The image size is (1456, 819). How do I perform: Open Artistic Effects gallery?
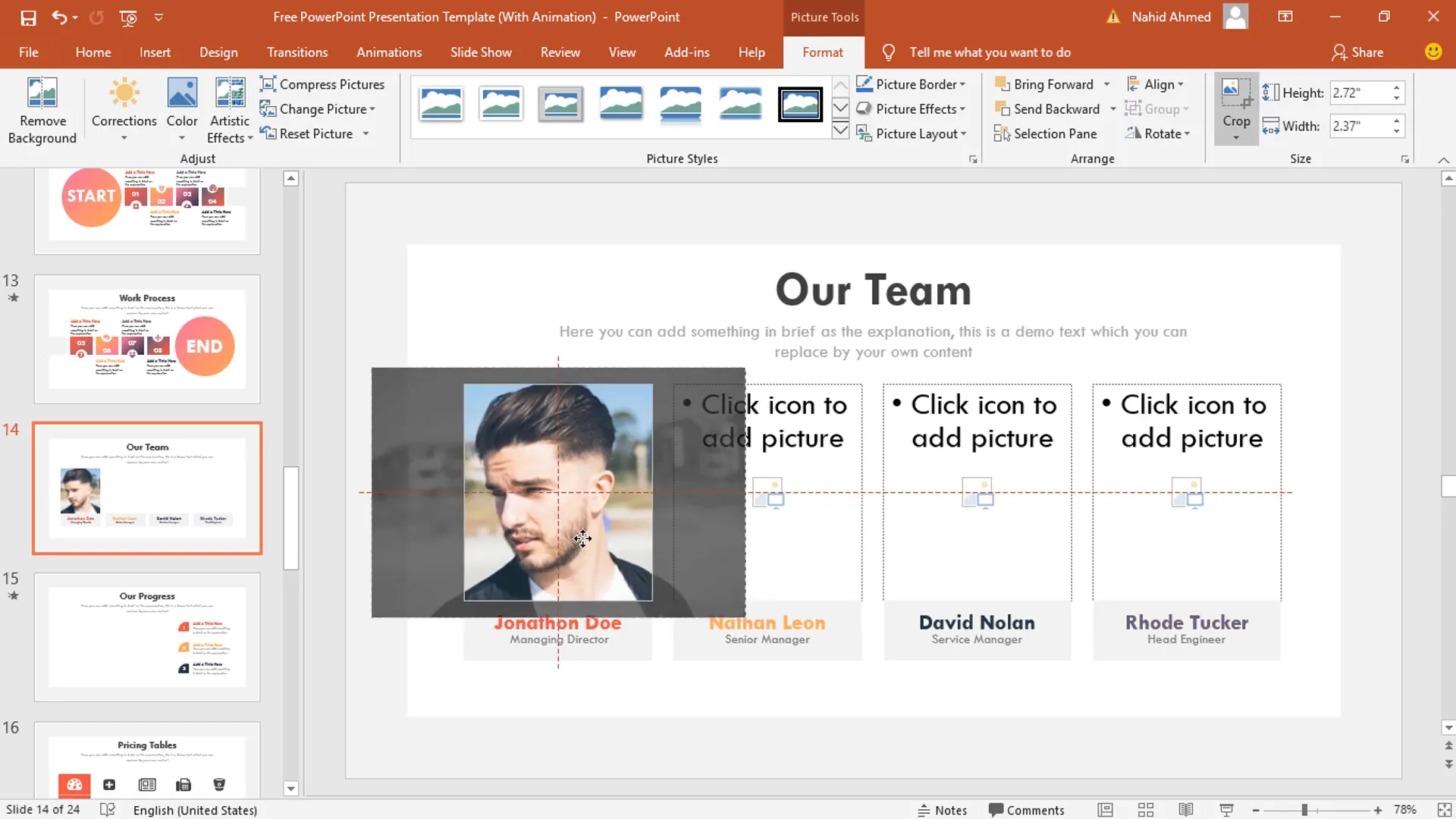click(230, 111)
